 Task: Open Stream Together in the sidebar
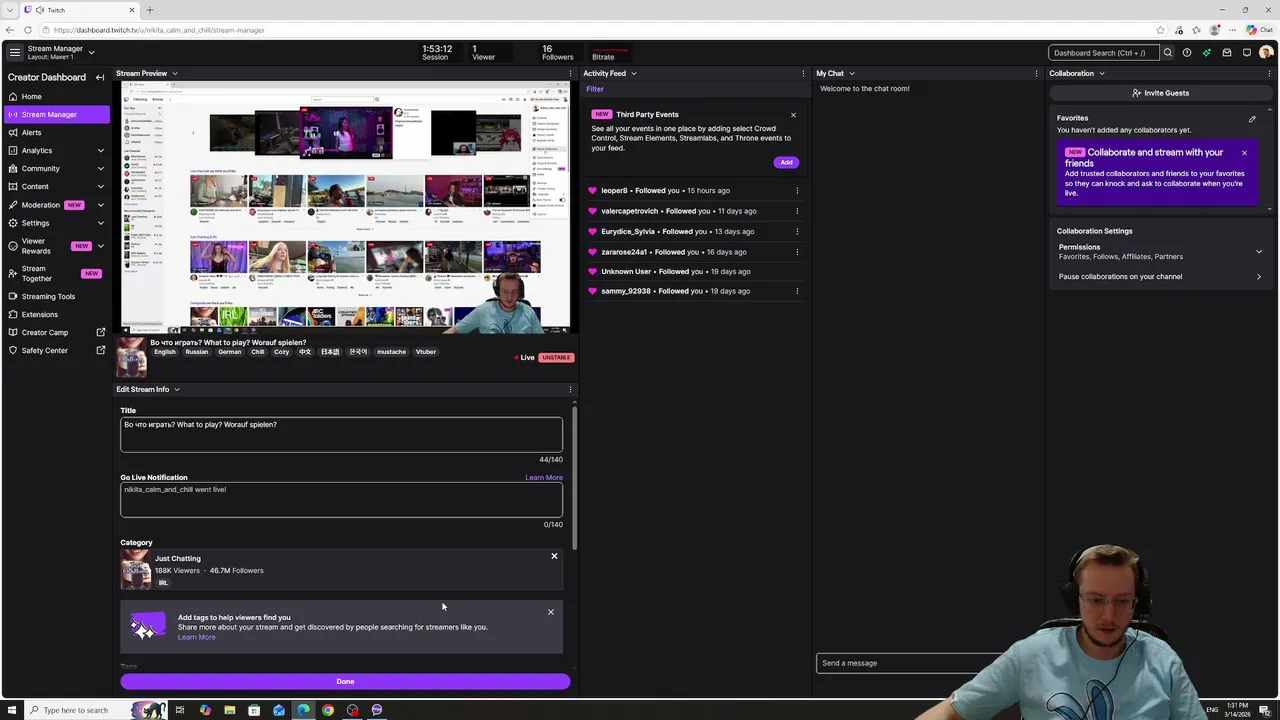pyautogui.click(x=56, y=273)
